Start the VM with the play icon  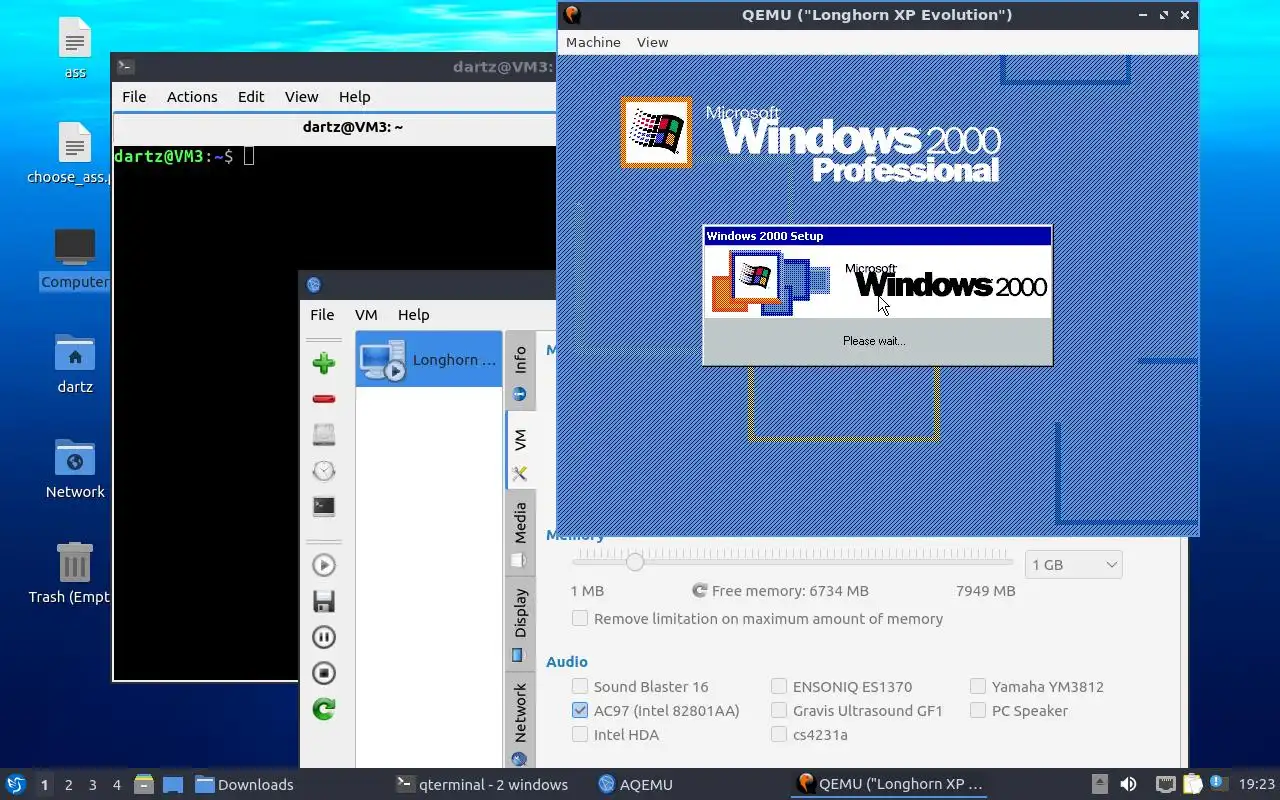coord(323,565)
